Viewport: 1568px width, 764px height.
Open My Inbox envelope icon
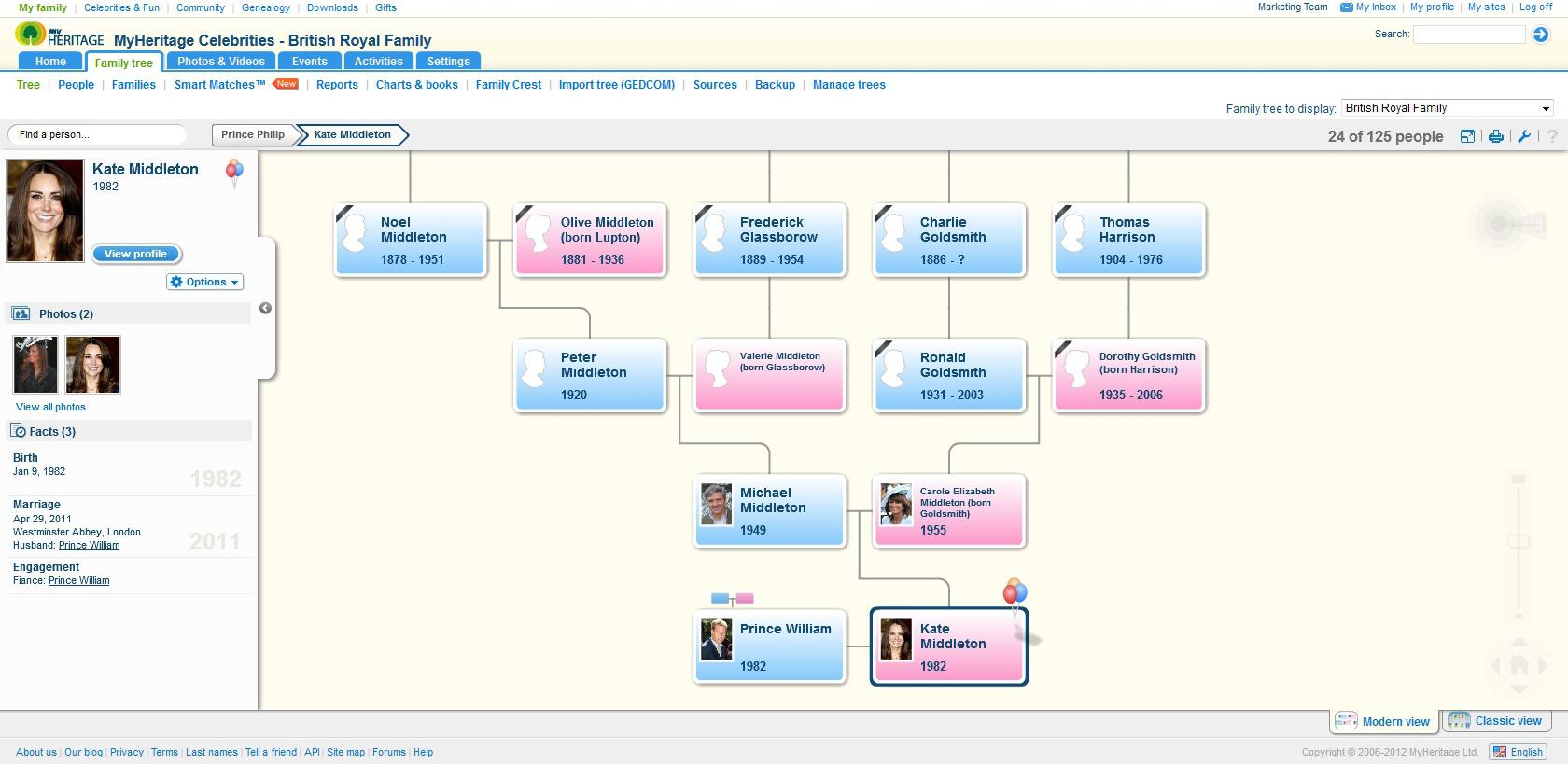(1347, 7)
